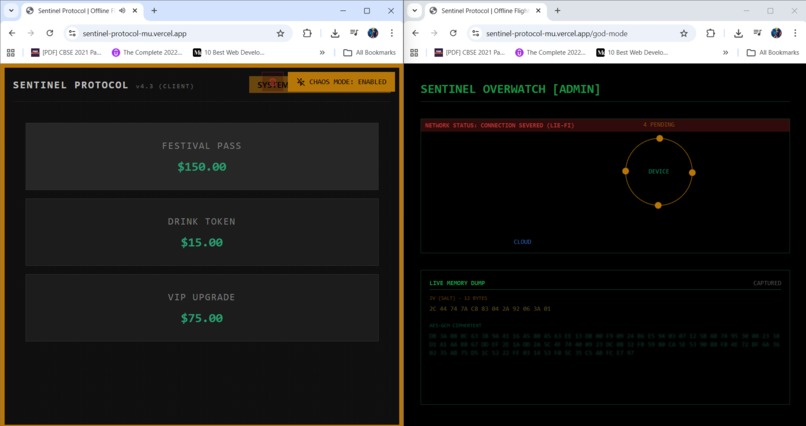Reload the left window's page

[50, 33]
